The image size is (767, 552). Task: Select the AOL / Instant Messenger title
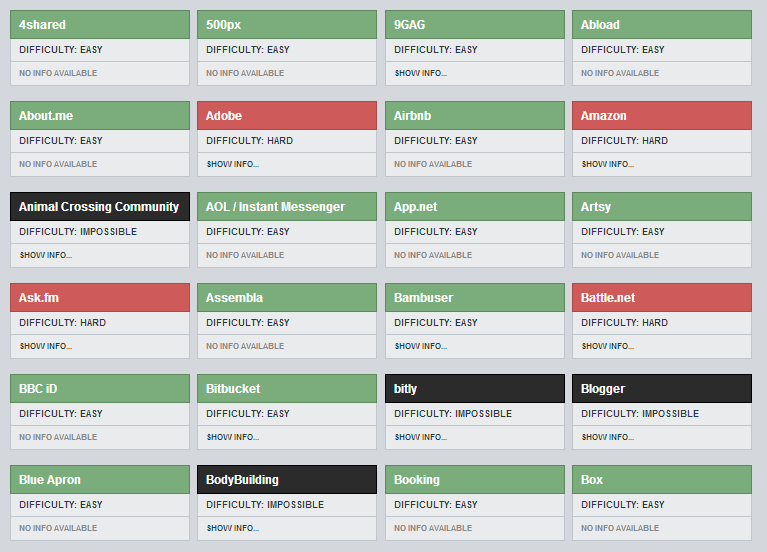(x=275, y=207)
